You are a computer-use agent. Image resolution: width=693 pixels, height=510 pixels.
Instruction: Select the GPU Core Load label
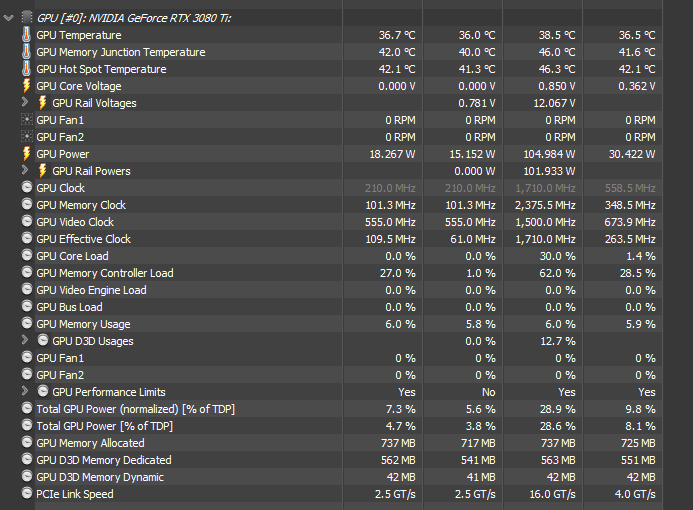[72, 256]
